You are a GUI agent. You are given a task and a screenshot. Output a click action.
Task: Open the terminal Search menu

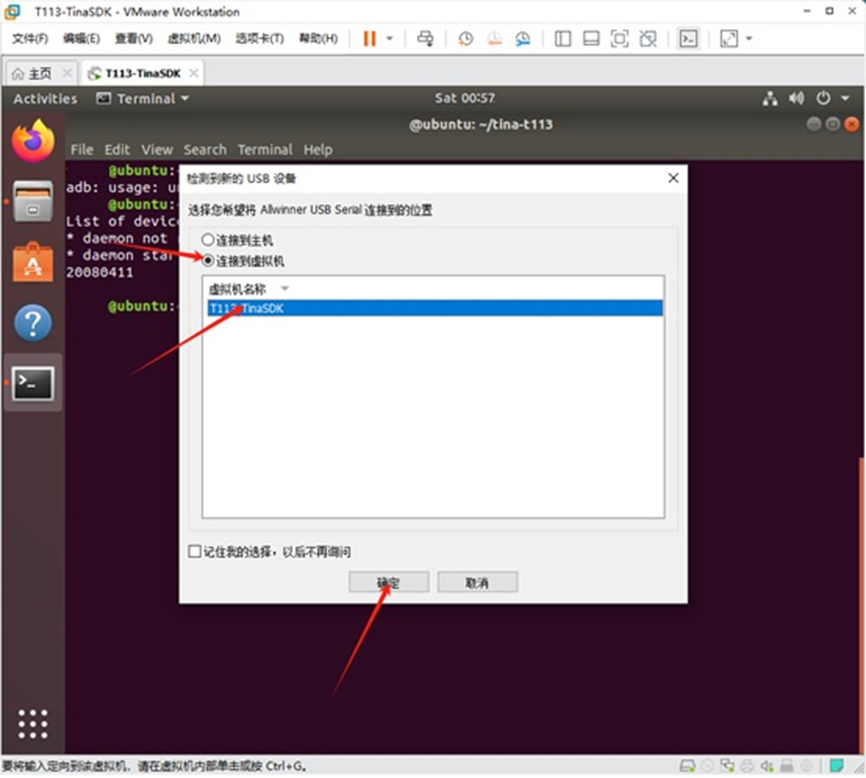click(x=205, y=150)
